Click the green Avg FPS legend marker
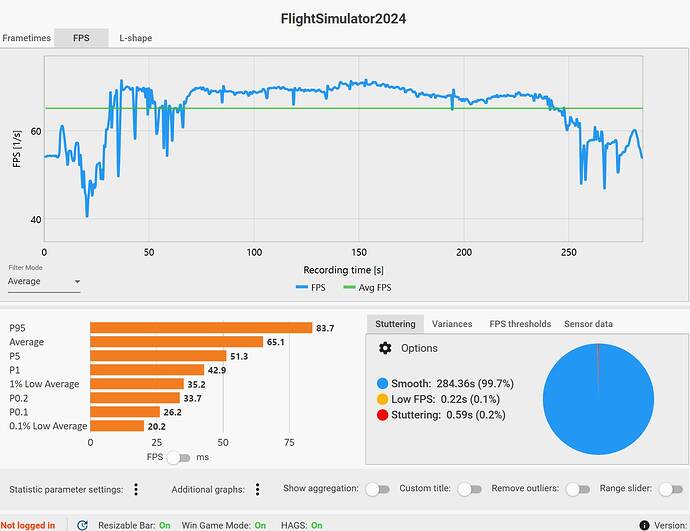Viewport: 690px width, 531px height. pyautogui.click(x=349, y=287)
